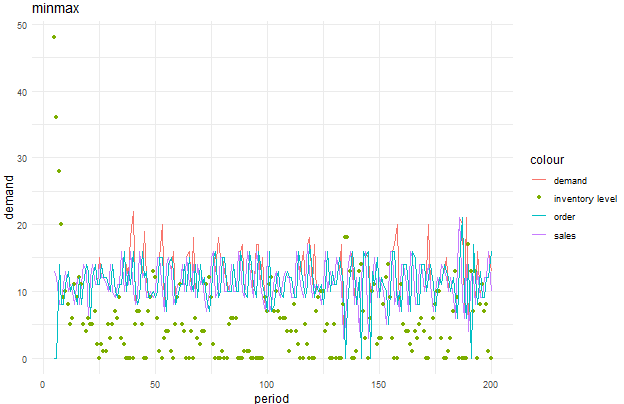The image size is (624, 404).
Task: Click the 'demand' legend text entry
Action: pos(569,180)
